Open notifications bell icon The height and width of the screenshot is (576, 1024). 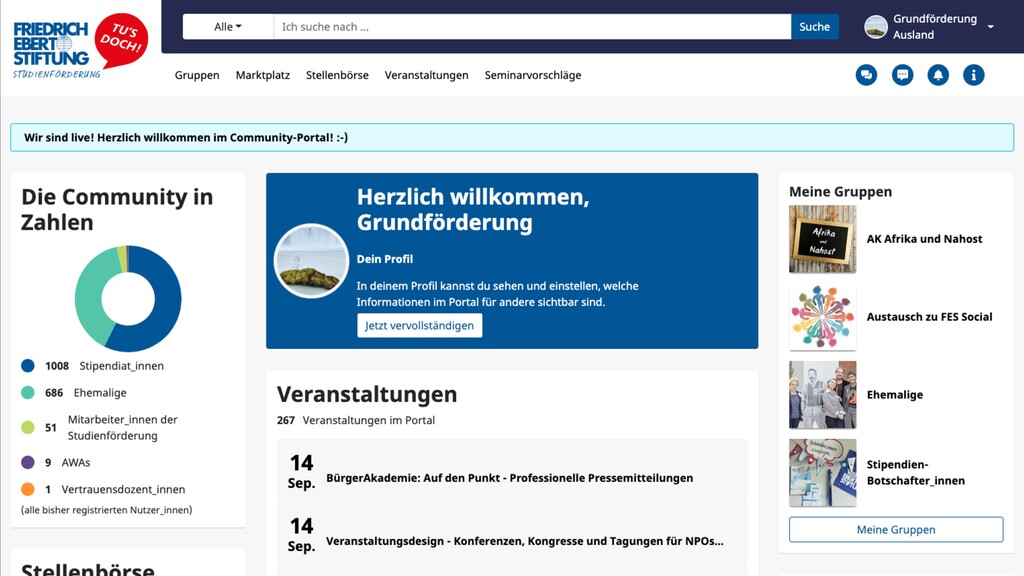(x=938, y=75)
